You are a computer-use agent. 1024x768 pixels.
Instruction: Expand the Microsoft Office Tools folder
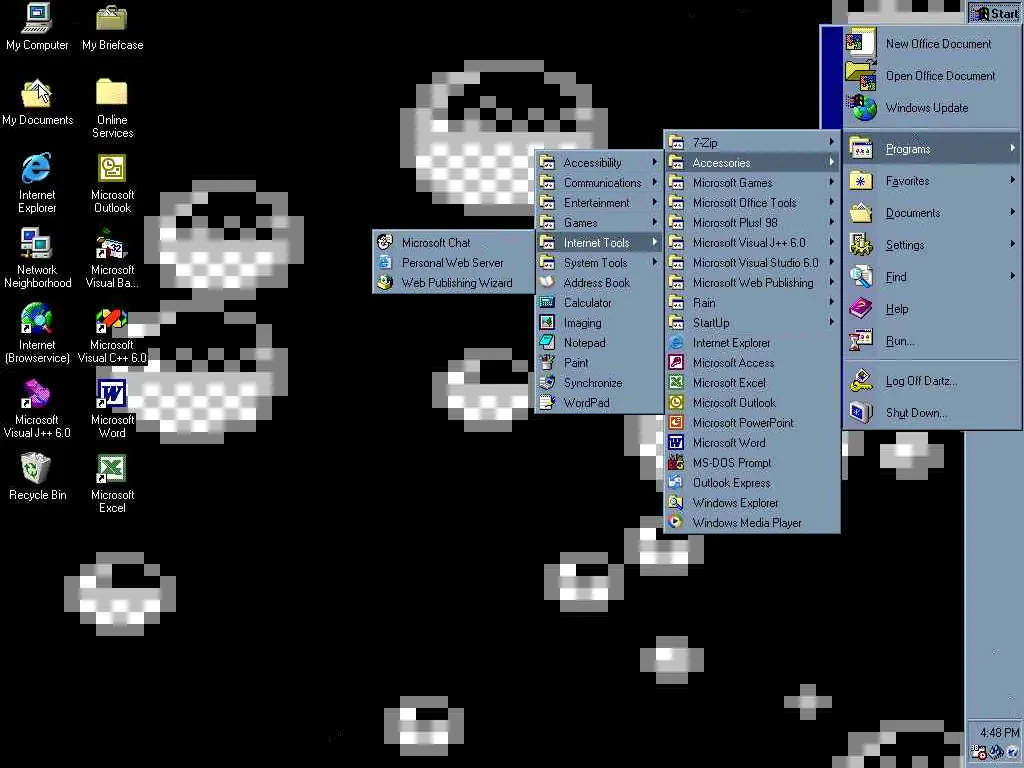click(x=752, y=202)
